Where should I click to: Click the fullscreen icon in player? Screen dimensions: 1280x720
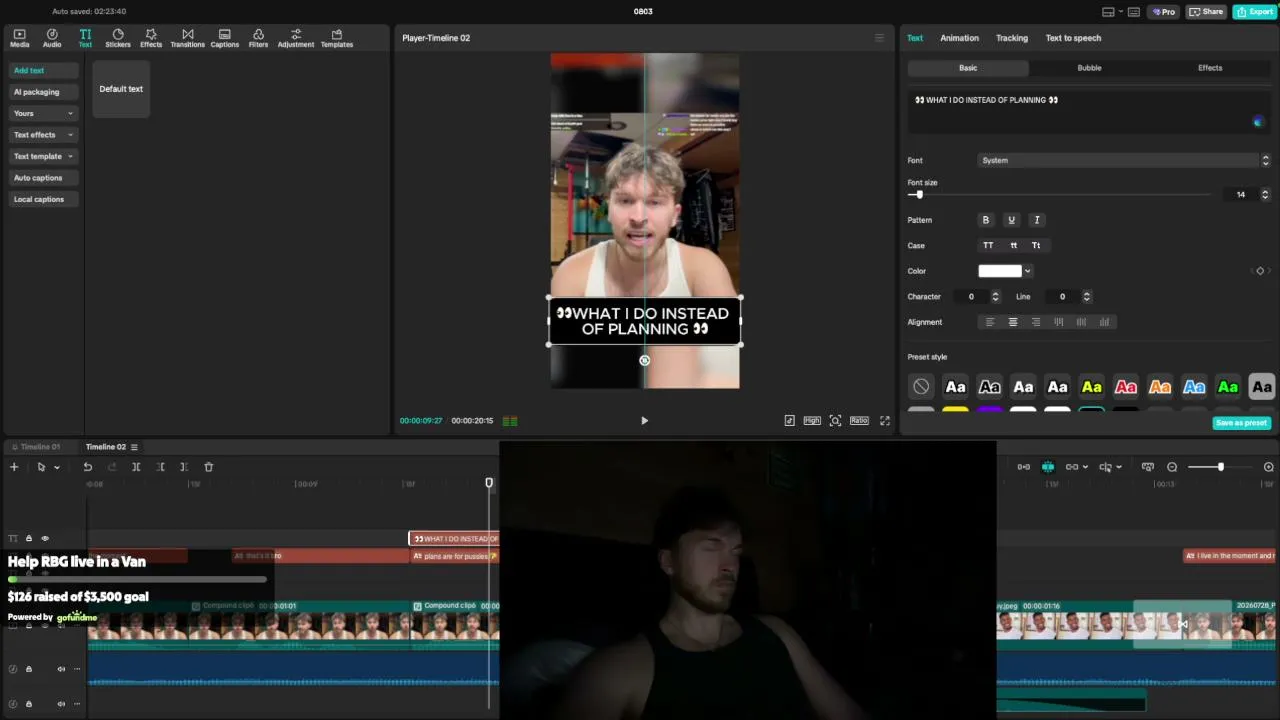pos(884,421)
